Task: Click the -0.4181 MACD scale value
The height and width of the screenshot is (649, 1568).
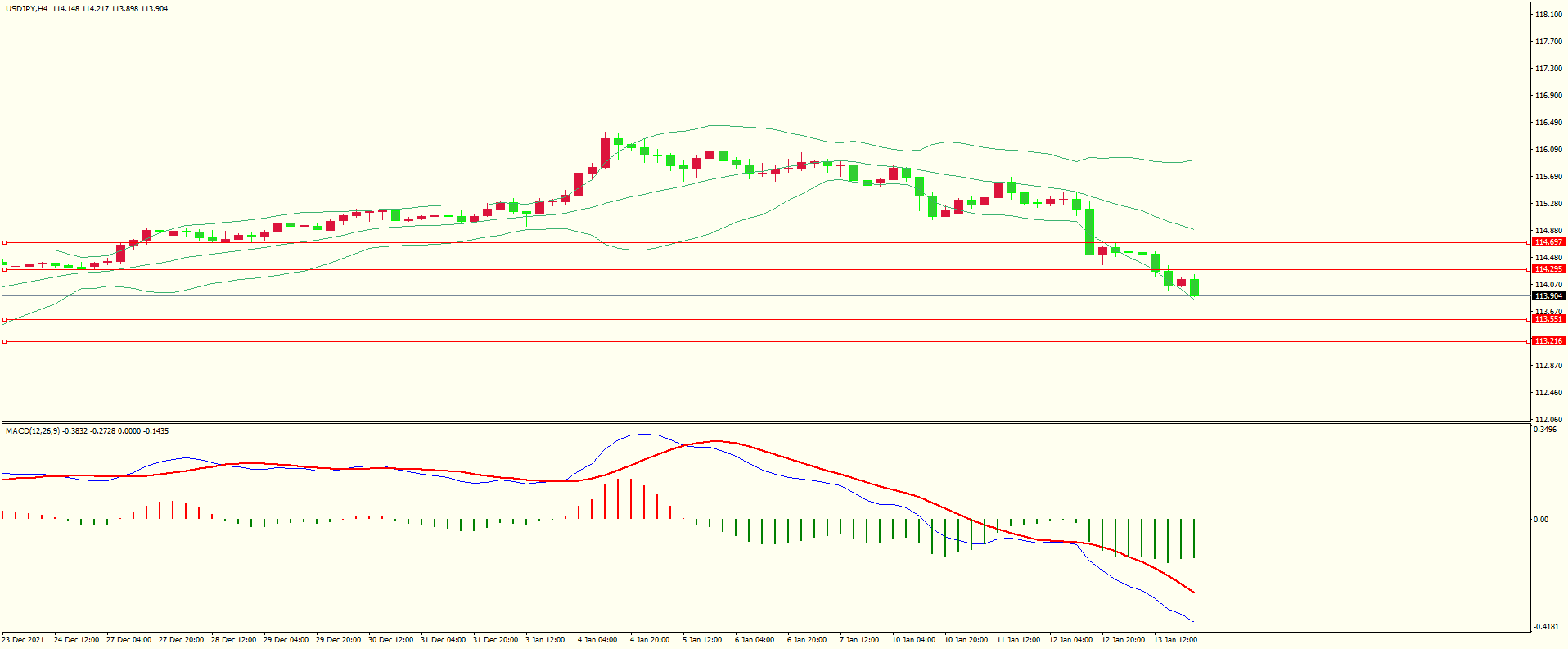Action: pos(1546,627)
